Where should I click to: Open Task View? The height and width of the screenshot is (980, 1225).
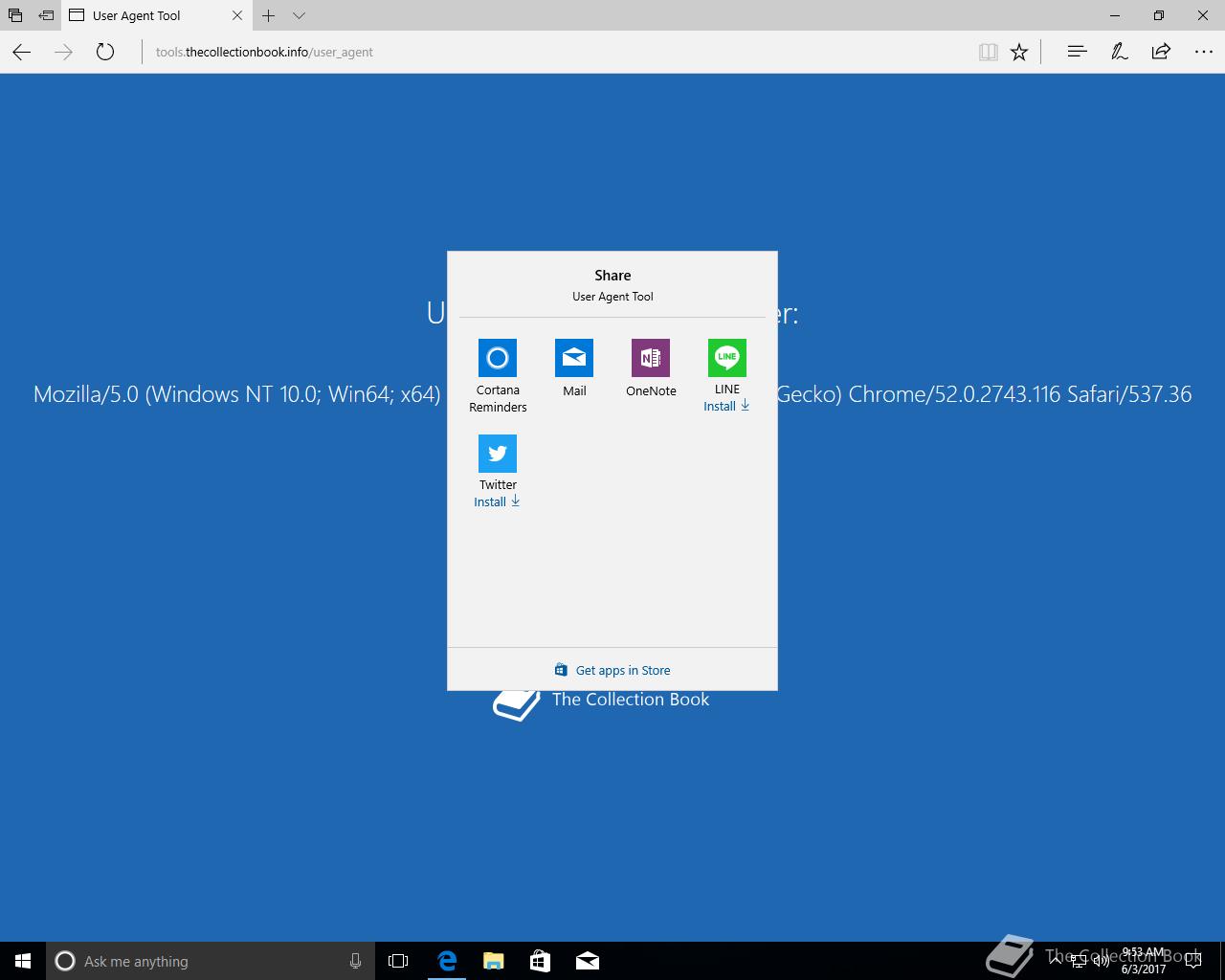pos(398,961)
